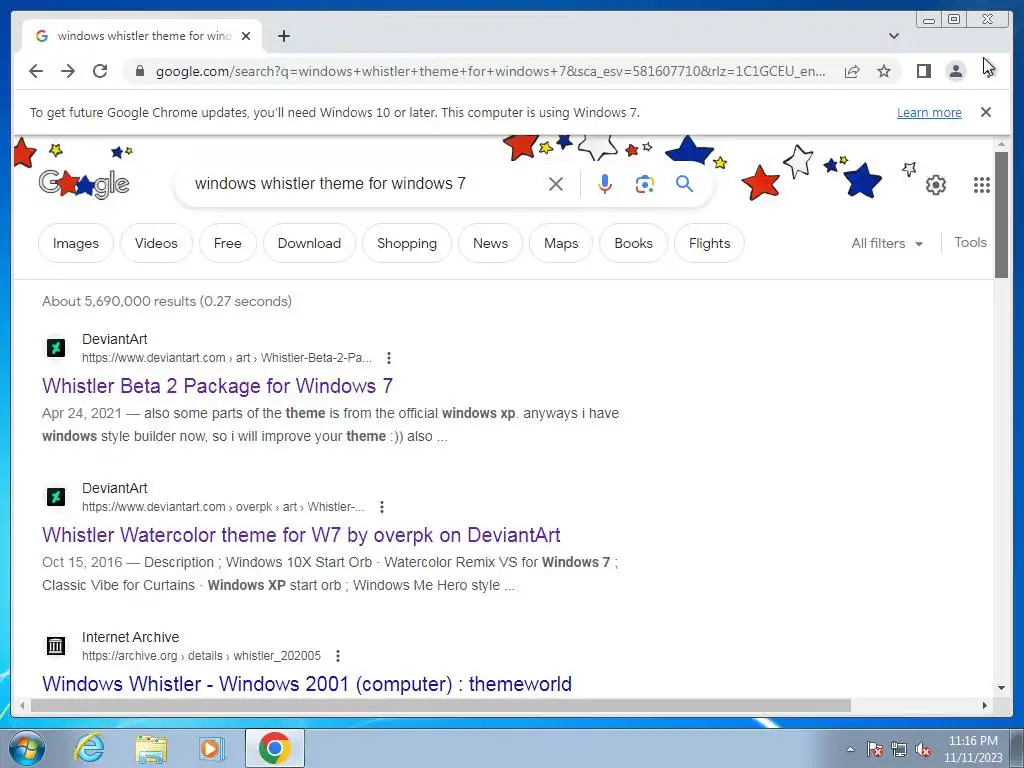Open the Learn more link in the infobar
This screenshot has height=768, width=1024.
pyautogui.click(x=929, y=112)
